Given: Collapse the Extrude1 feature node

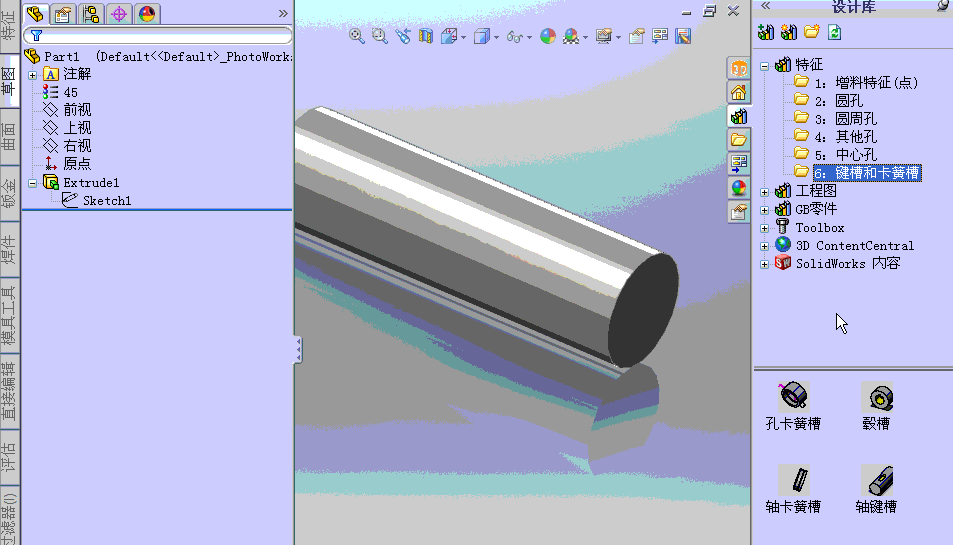Looking at the screenshot, I should (x=33, y=183).
